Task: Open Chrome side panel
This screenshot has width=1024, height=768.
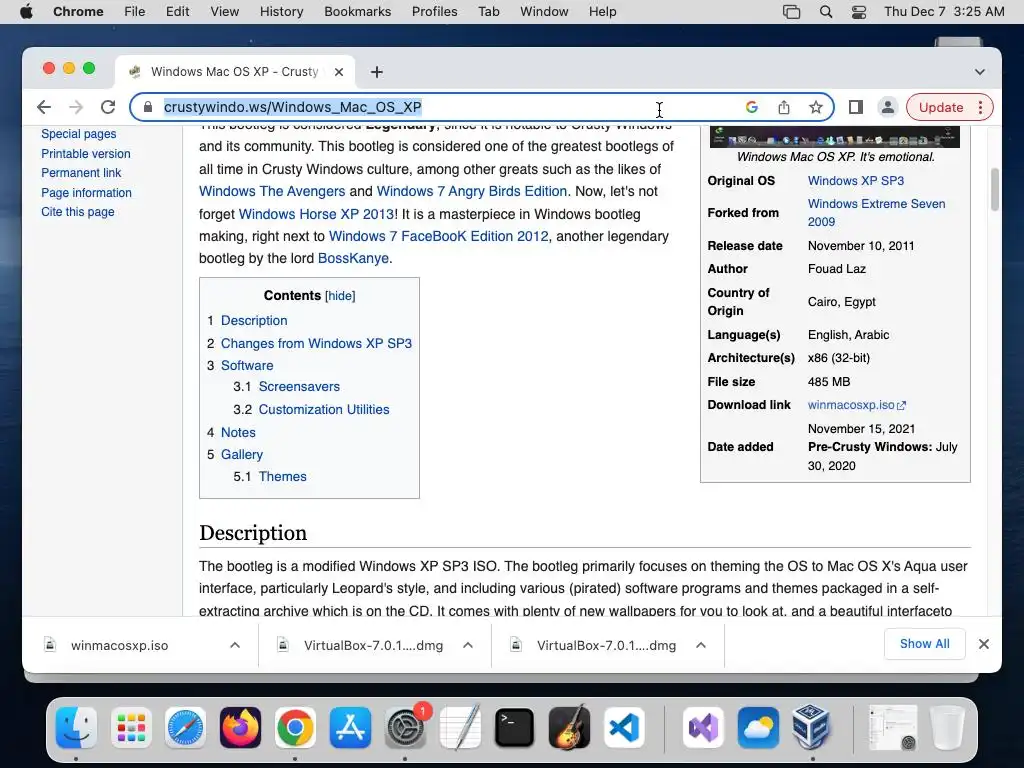Action: [856, 107]
